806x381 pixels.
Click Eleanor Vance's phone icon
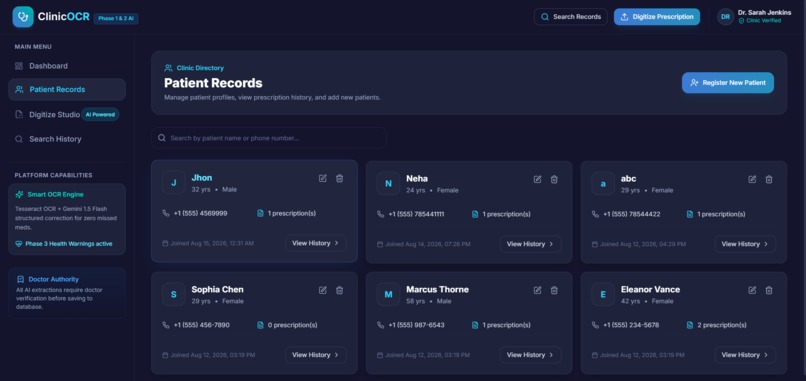[595, 325]
